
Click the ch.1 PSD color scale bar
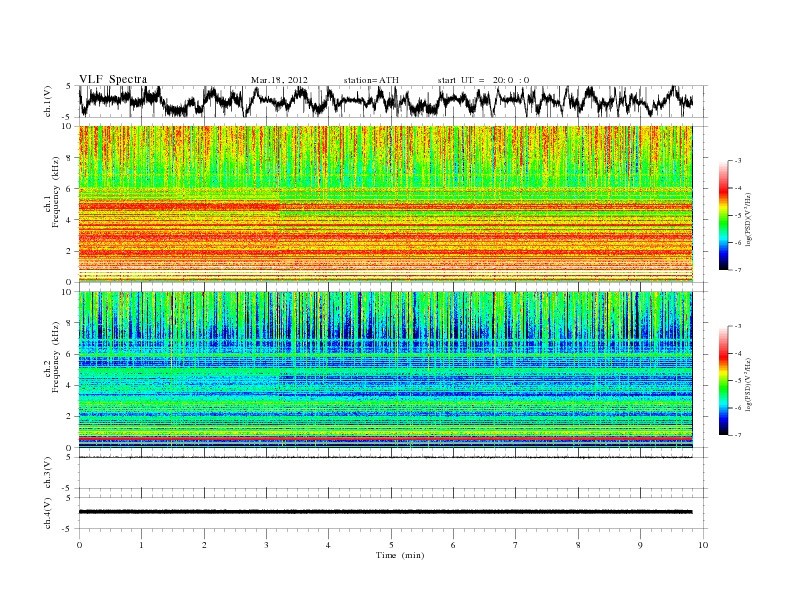click(724, 215)
